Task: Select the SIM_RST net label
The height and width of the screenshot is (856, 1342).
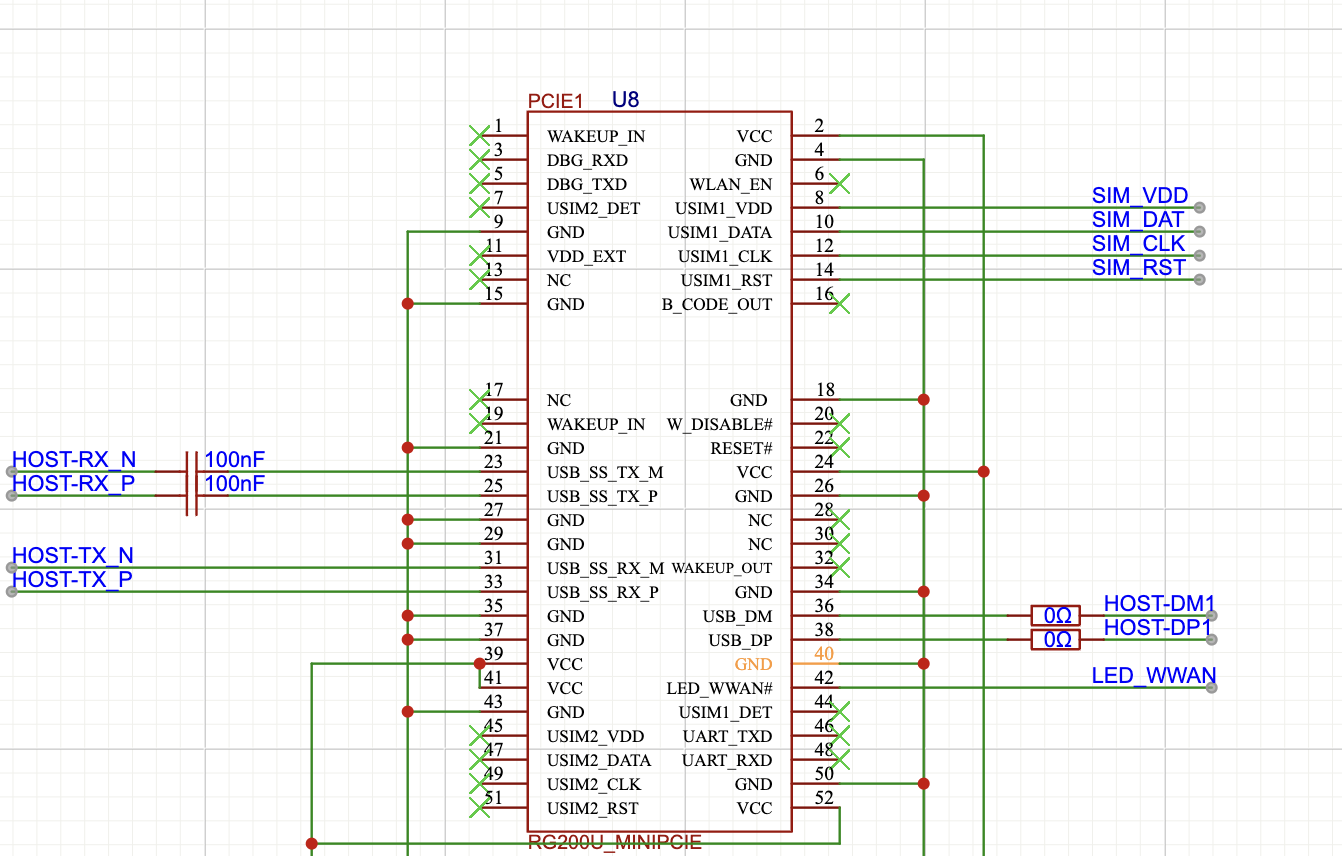Action: [x=1138, y=268]
